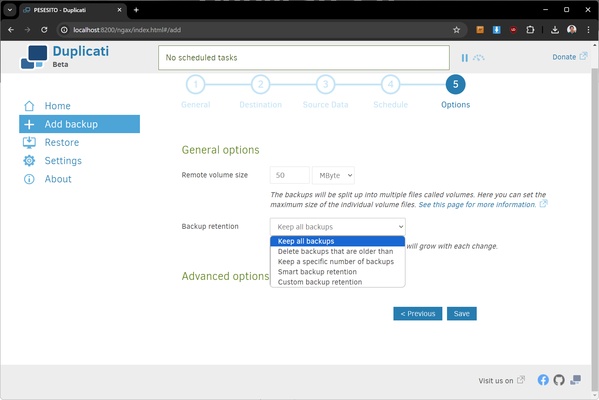Image resolution: width=599 pixels, height=400 pixels.
Task: Open Duplicati GitHub icon
Action: pos(559,380)
